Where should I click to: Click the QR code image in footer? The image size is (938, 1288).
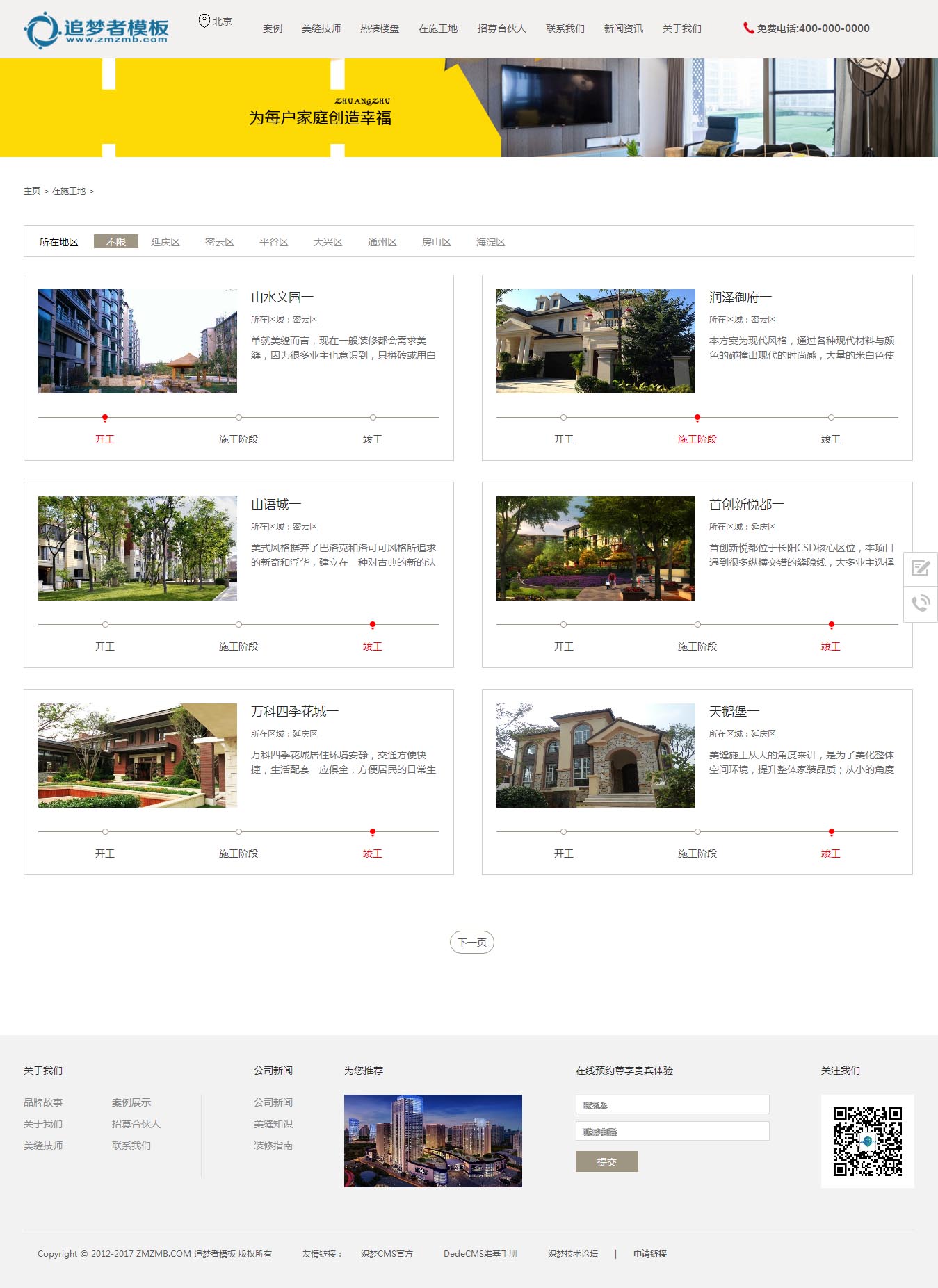(x=867, y=1141)
